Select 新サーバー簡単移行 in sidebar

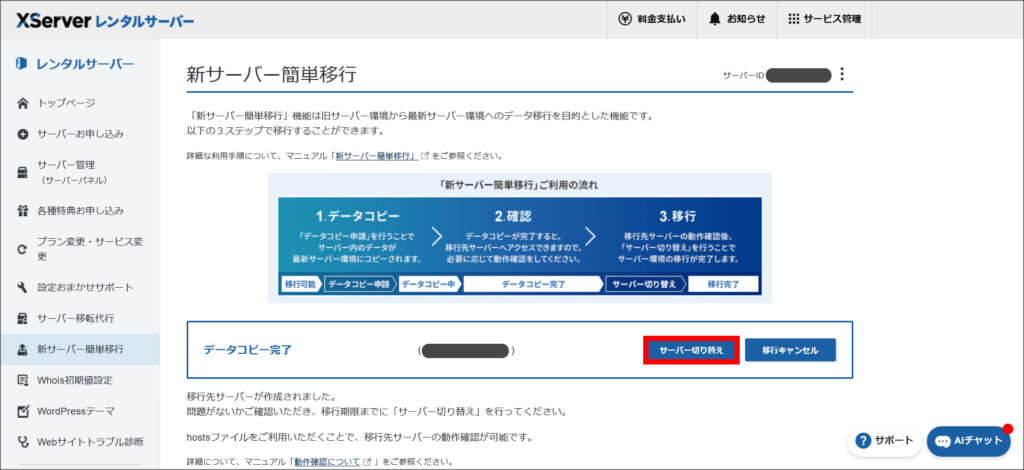coord(80,349)
